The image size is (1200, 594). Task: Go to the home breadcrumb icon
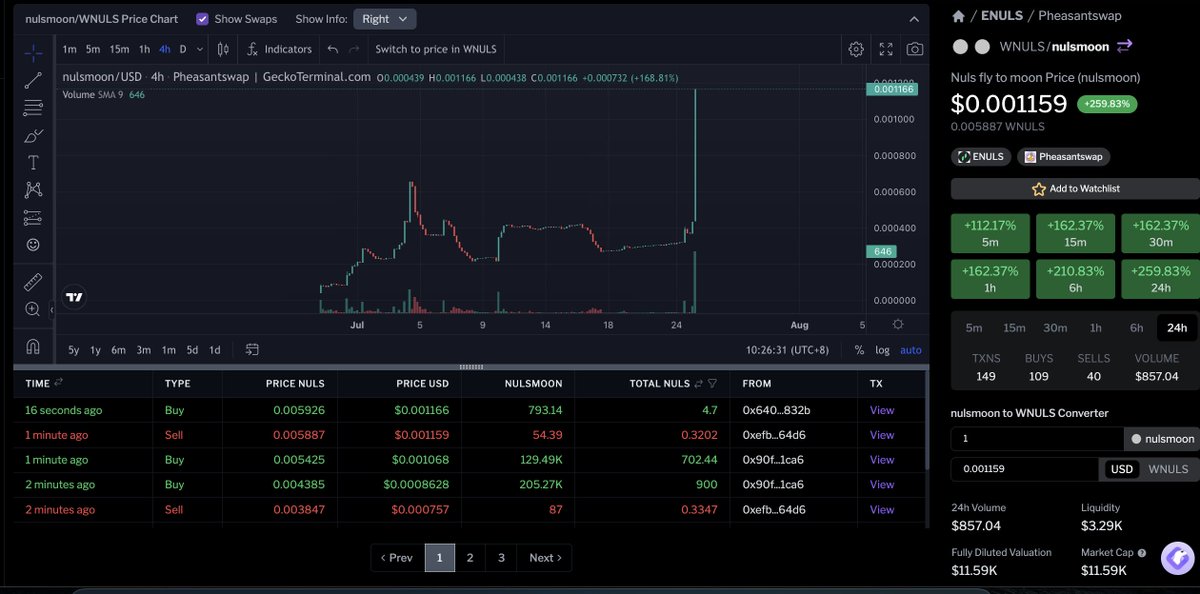click(958, 16)
